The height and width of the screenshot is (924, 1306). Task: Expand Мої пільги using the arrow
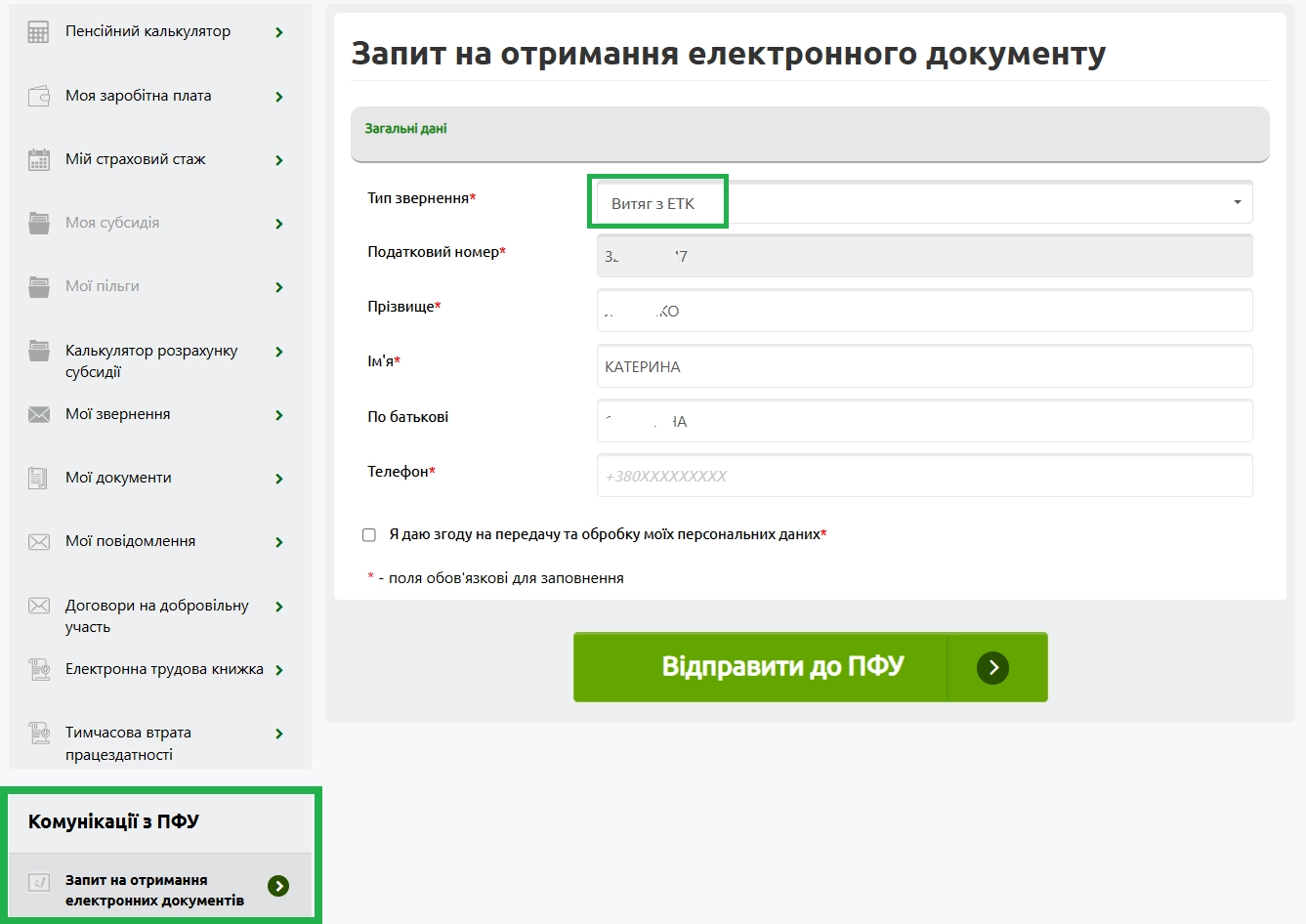pos(279,287)
